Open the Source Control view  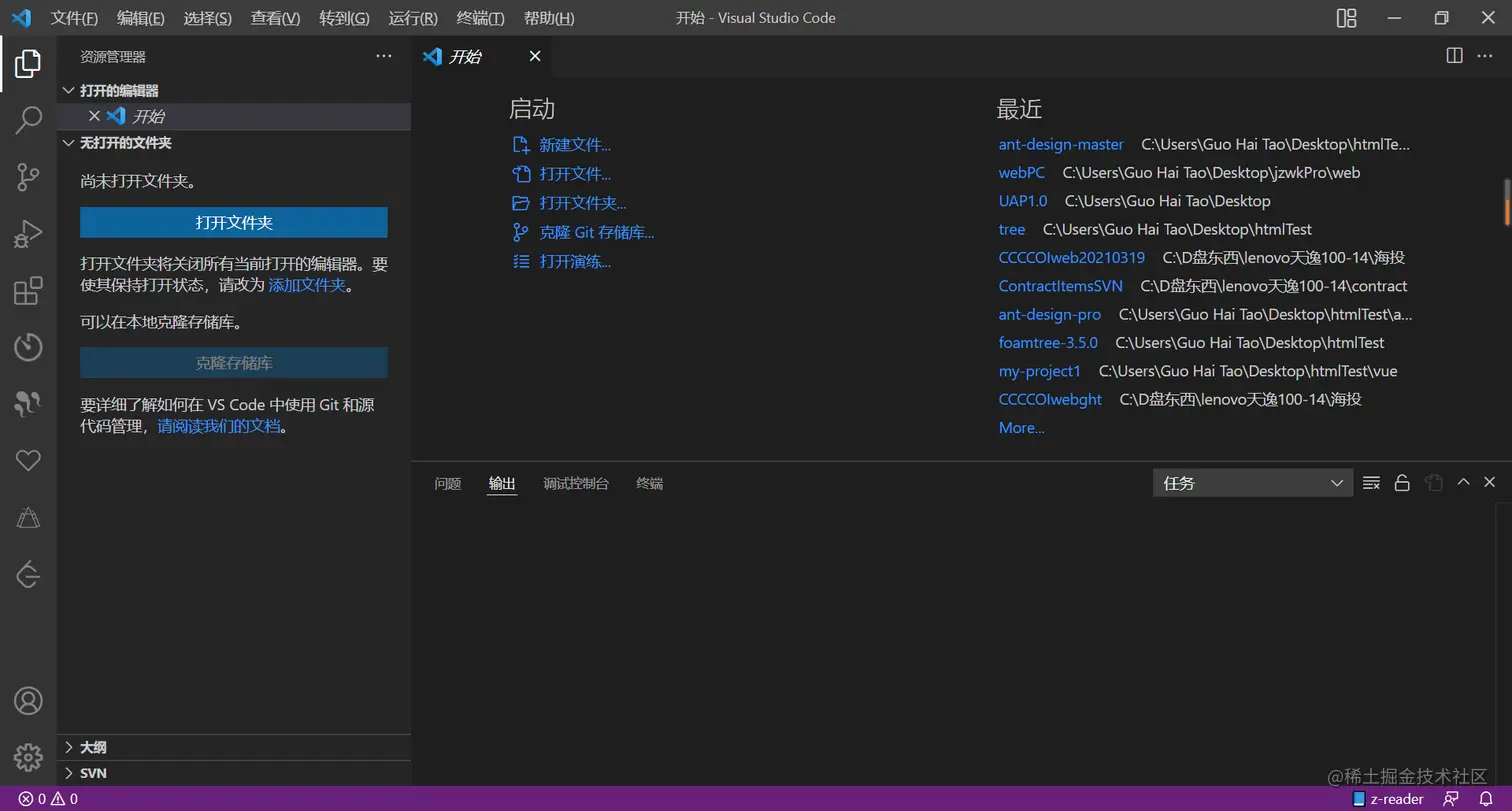pyautogui.click(x=28, y=177)
